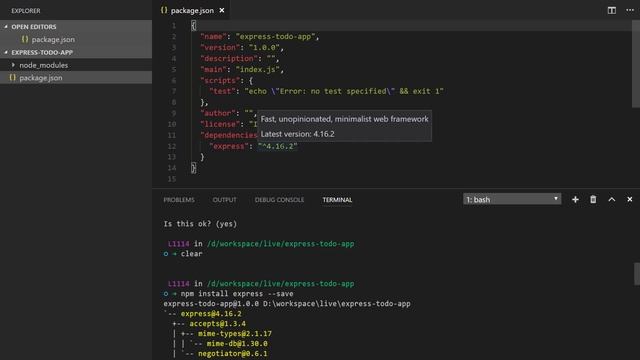Screen dimensions: 640x360
Task: Click the EXPLORER sidebar title
Action: (26, 11)
